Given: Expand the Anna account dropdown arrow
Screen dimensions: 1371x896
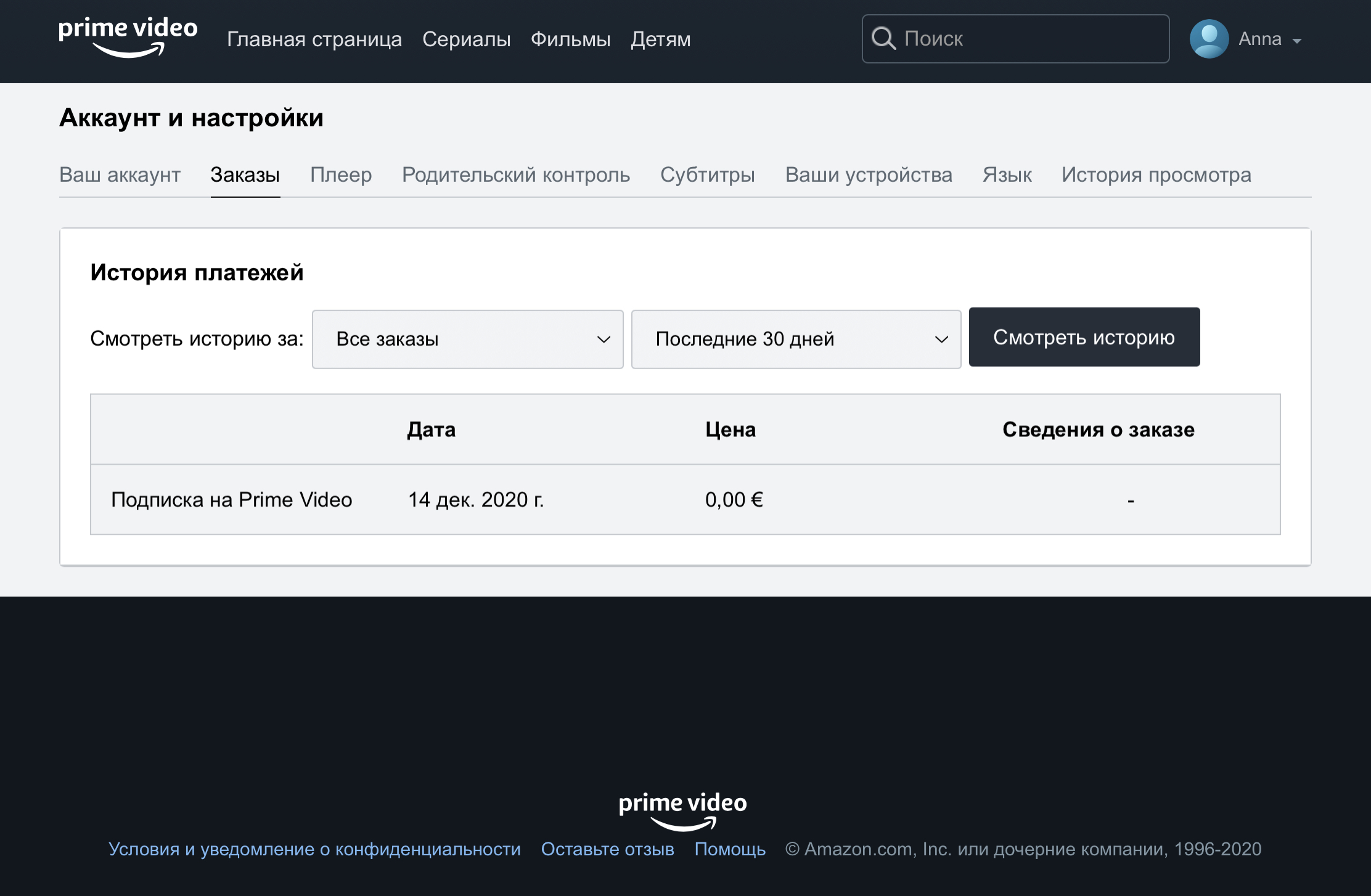Looking at the screenshot, I should (1297, 41).
